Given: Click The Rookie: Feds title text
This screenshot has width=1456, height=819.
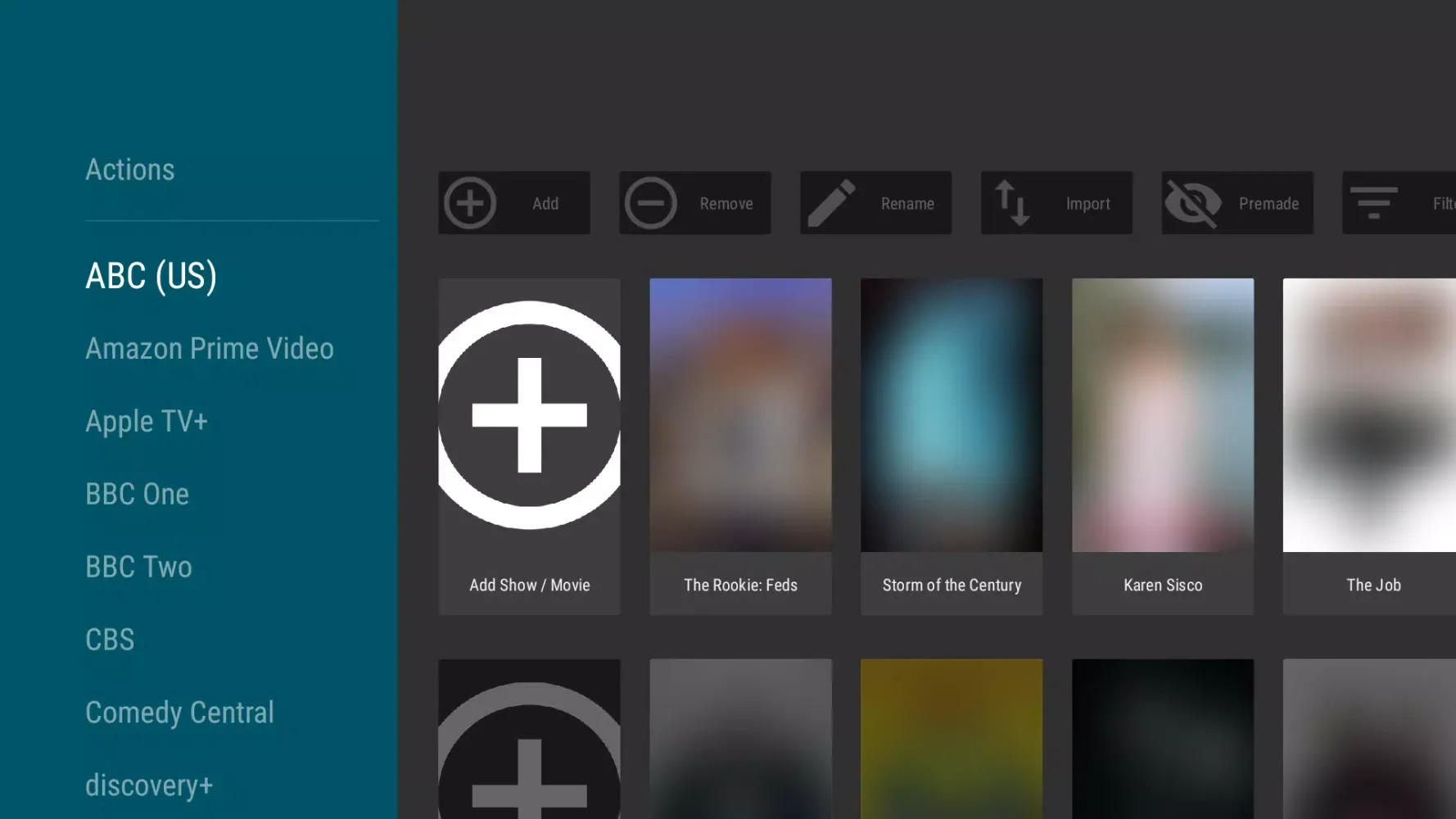Looking at the screenshot, I should point(741,586).
